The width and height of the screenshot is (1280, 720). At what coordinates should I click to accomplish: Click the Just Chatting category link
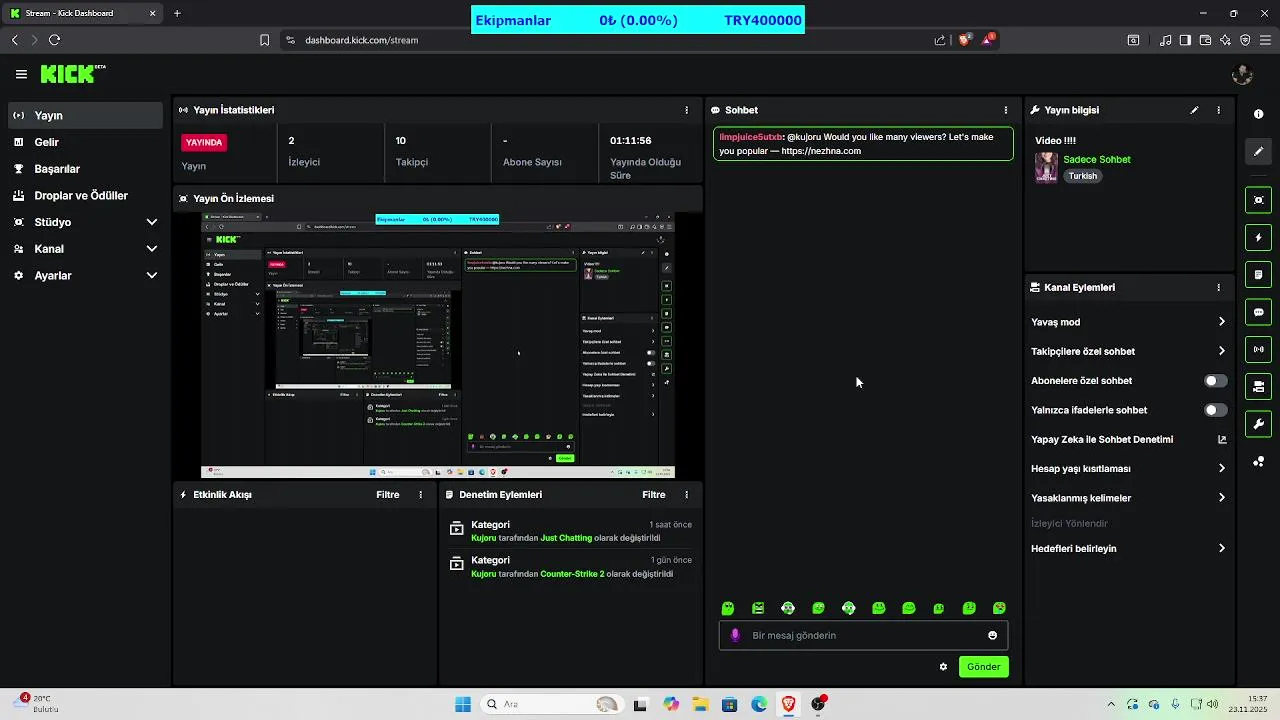point(566,538)
